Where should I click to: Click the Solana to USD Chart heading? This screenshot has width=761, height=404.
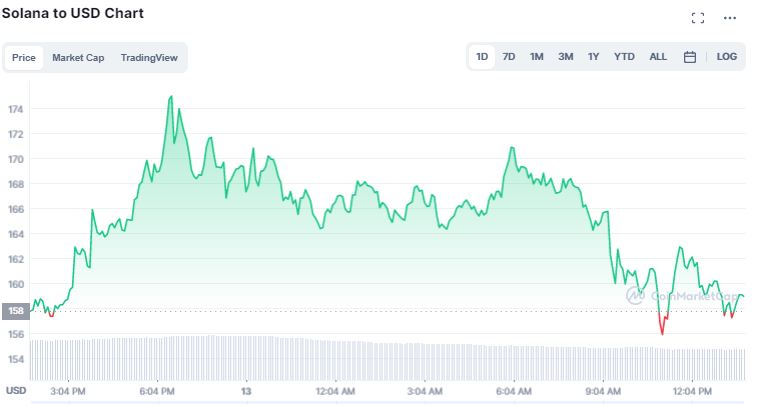click(72, 13)
